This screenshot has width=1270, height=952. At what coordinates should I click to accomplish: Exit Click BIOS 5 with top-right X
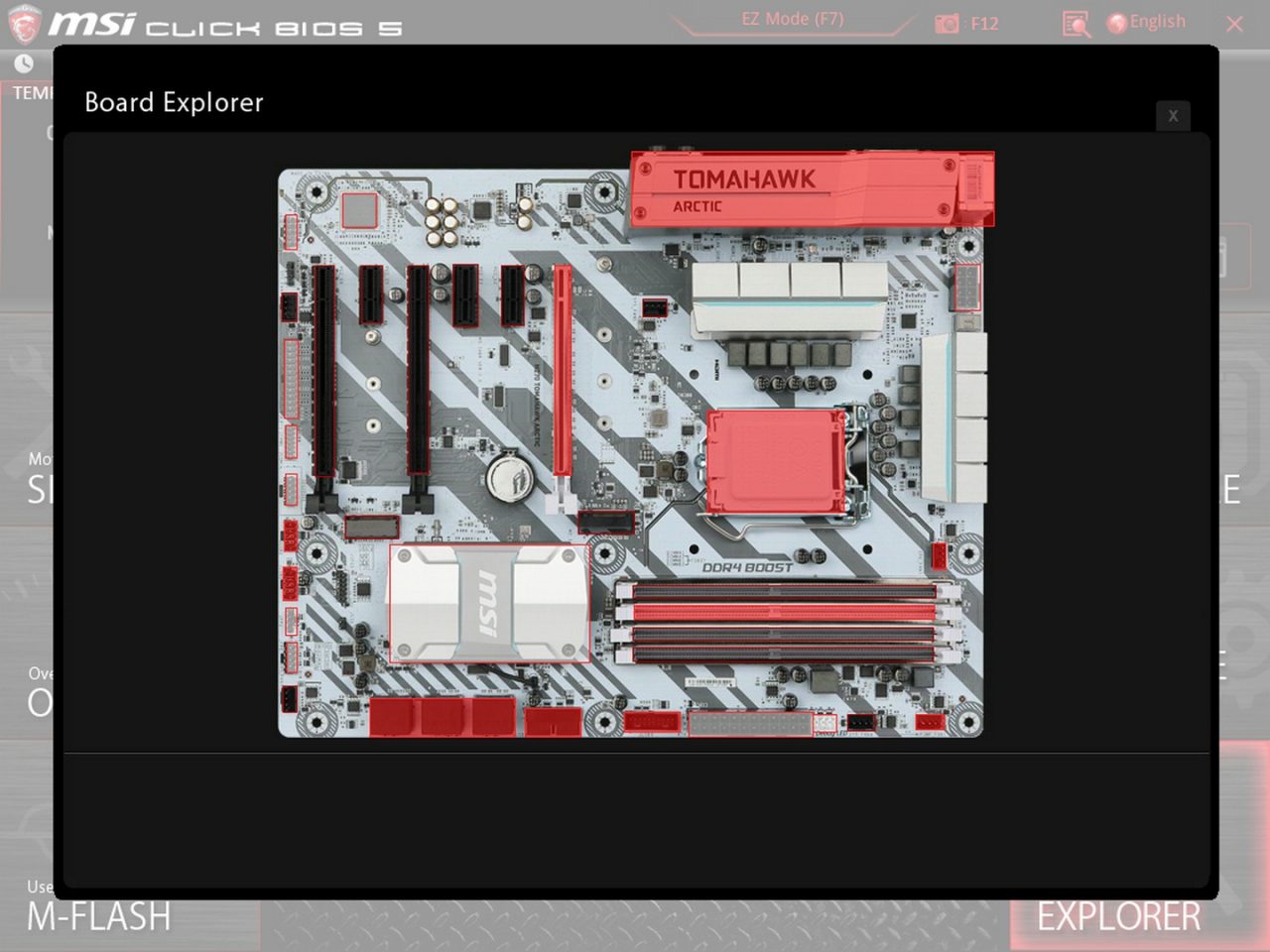[x=1234, y=24]
